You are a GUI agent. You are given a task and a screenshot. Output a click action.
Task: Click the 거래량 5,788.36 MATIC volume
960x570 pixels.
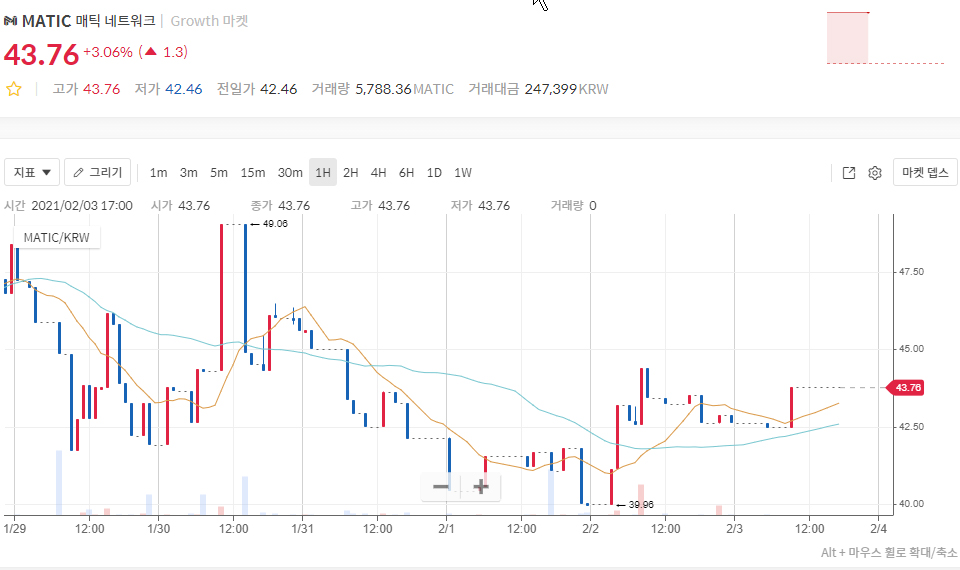point(383,89)
